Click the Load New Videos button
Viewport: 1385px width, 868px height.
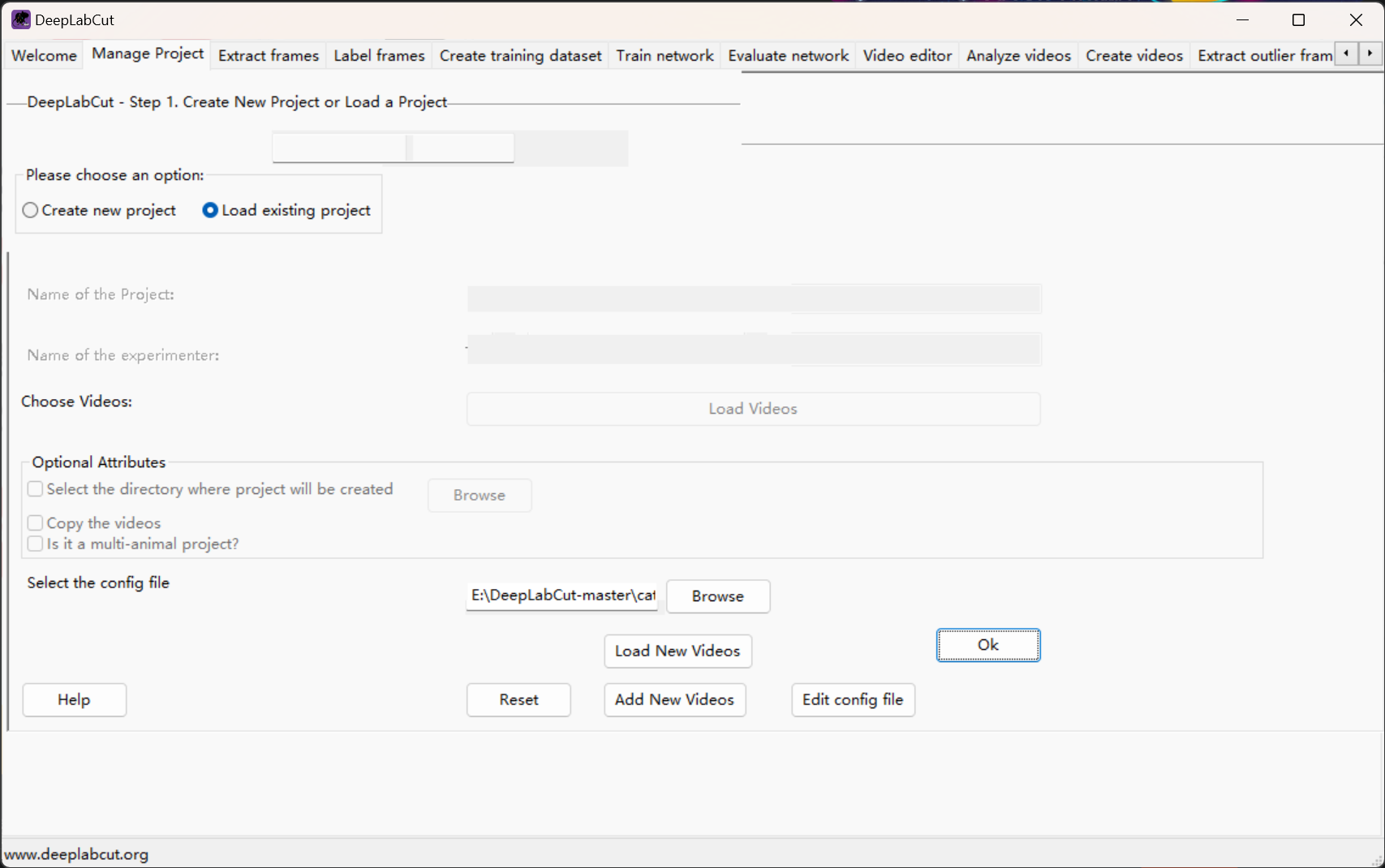click(677, 651)
